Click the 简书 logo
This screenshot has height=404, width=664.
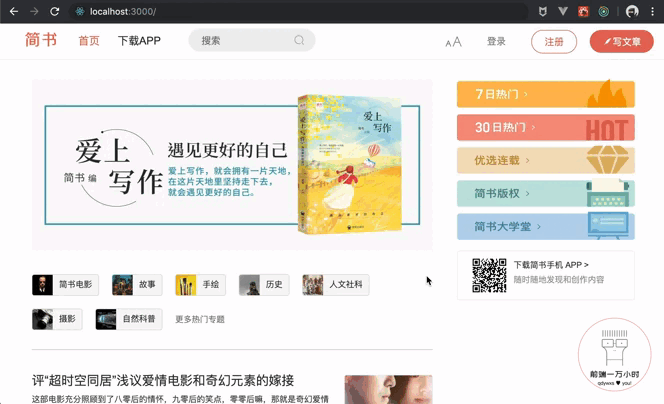(41, 40)
